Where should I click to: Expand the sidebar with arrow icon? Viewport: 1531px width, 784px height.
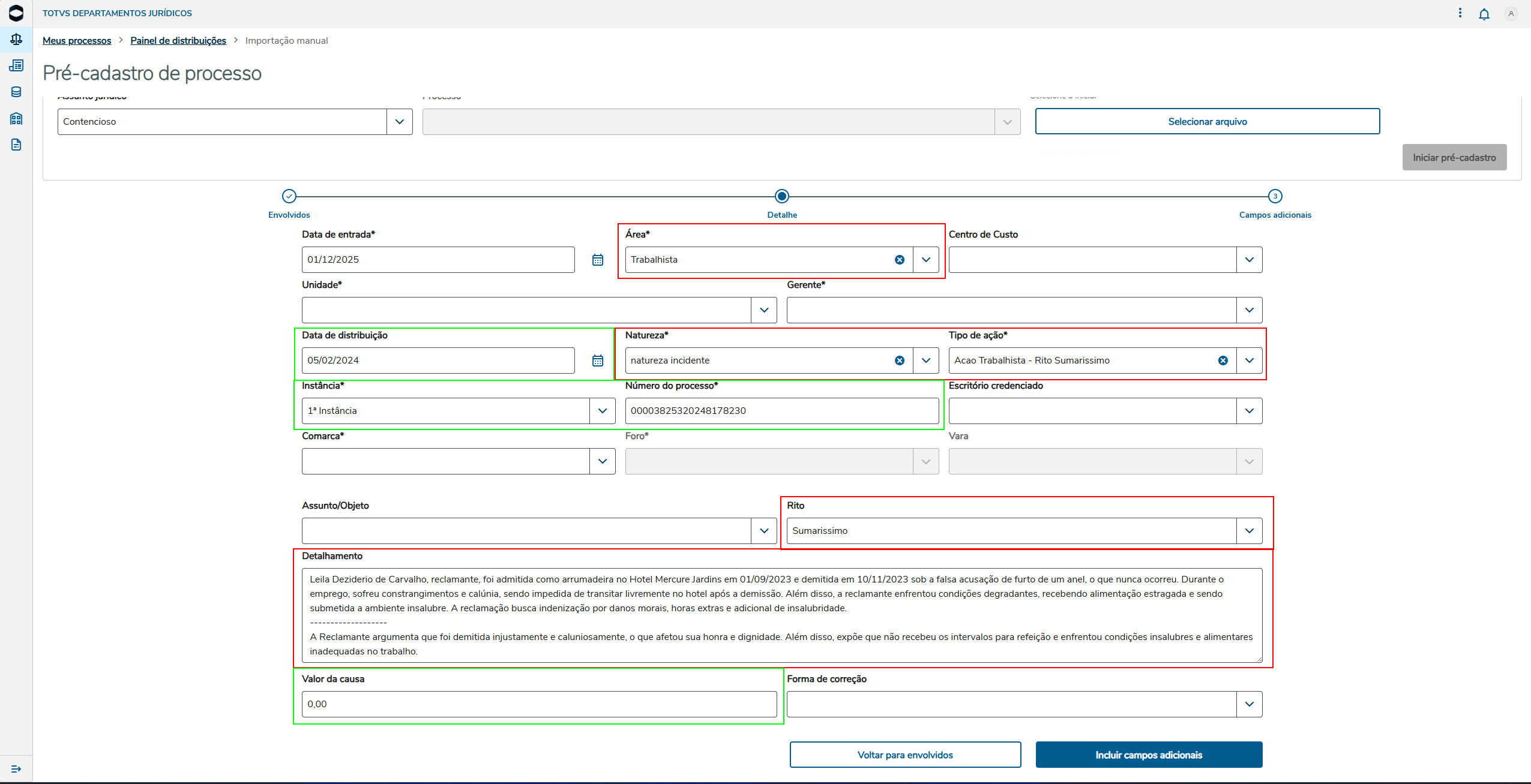tap(16, 768)
